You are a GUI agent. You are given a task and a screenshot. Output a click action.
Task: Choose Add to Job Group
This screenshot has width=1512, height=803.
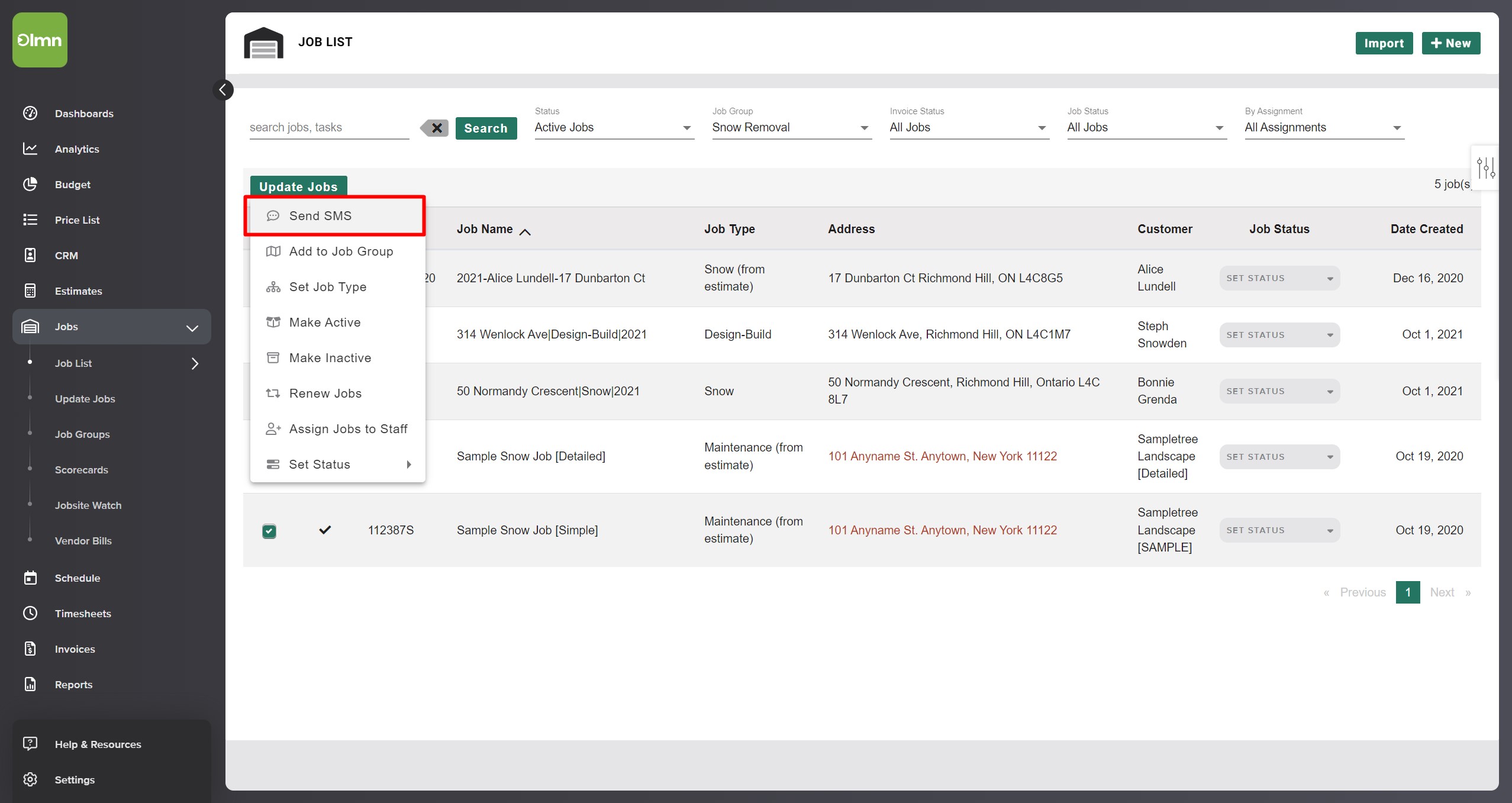coord(337,251)
